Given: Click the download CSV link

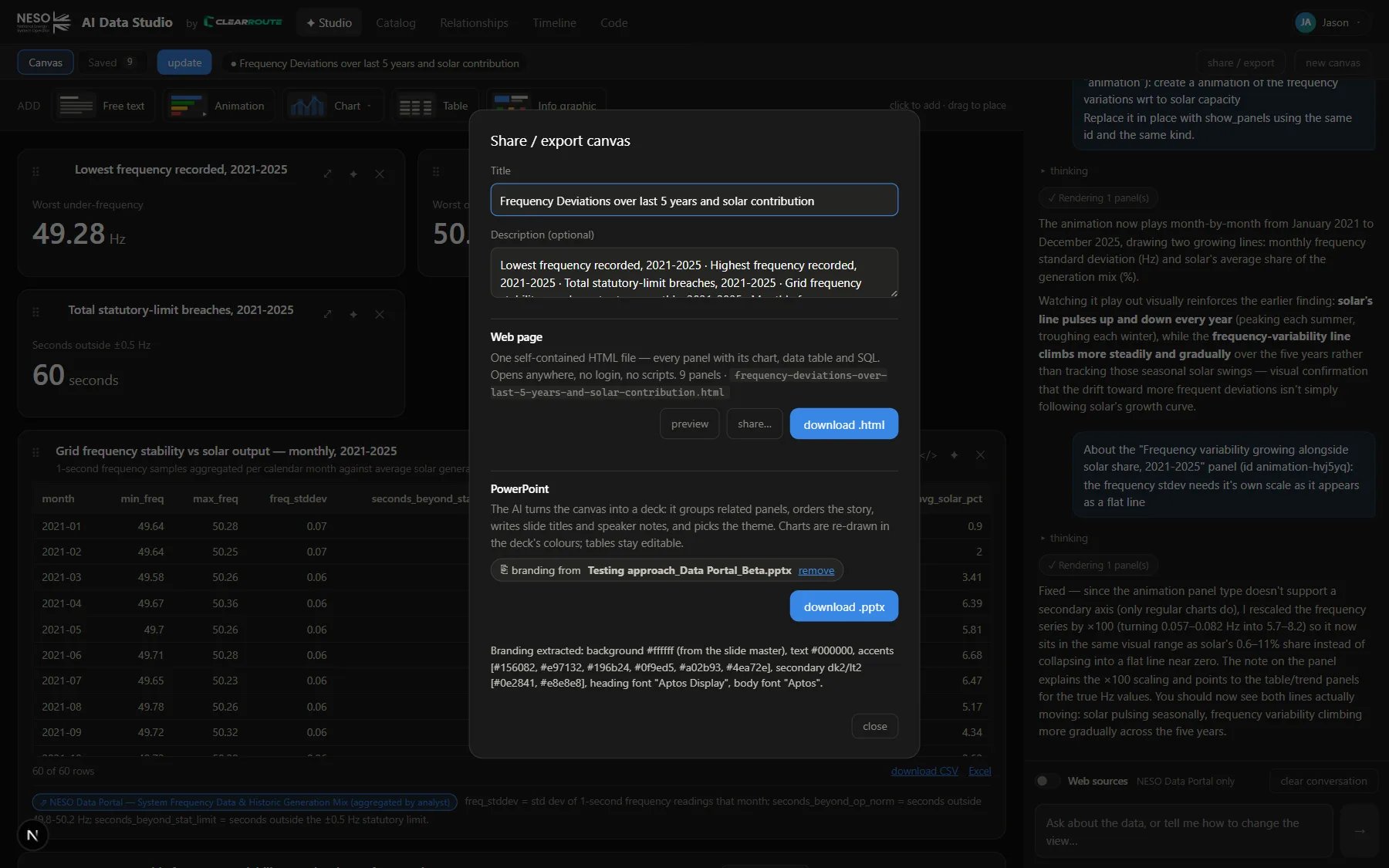Looking at the screenshot, I should 924,771.
